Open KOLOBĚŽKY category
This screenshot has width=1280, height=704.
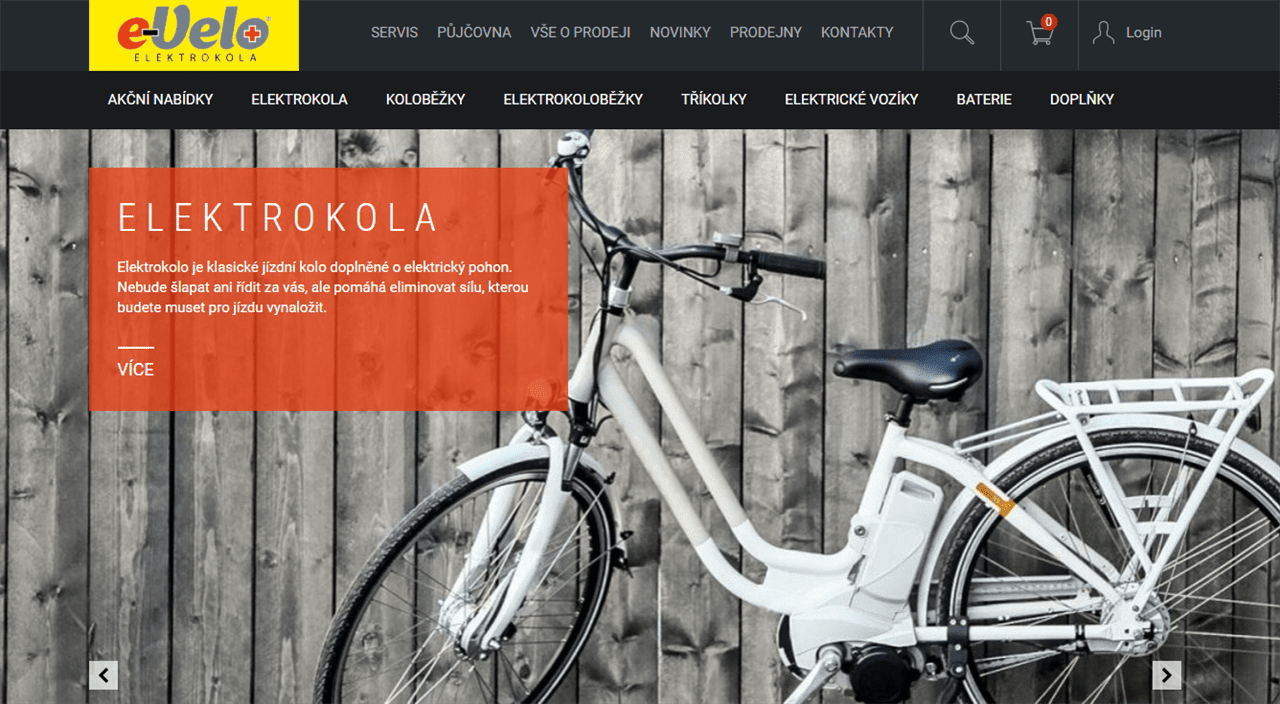[x=425, y=99]
